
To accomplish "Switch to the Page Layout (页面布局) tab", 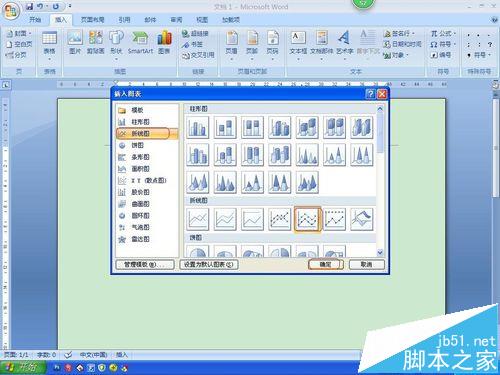I will point(92,20).
